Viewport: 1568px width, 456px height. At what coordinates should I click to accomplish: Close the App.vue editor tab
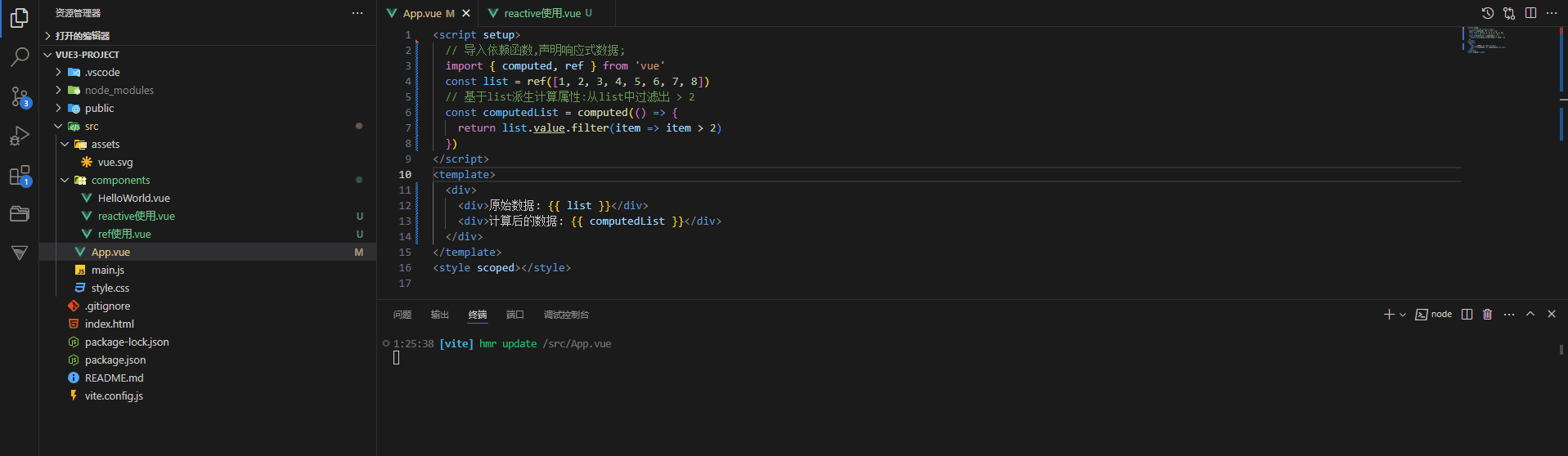[466, 13]
